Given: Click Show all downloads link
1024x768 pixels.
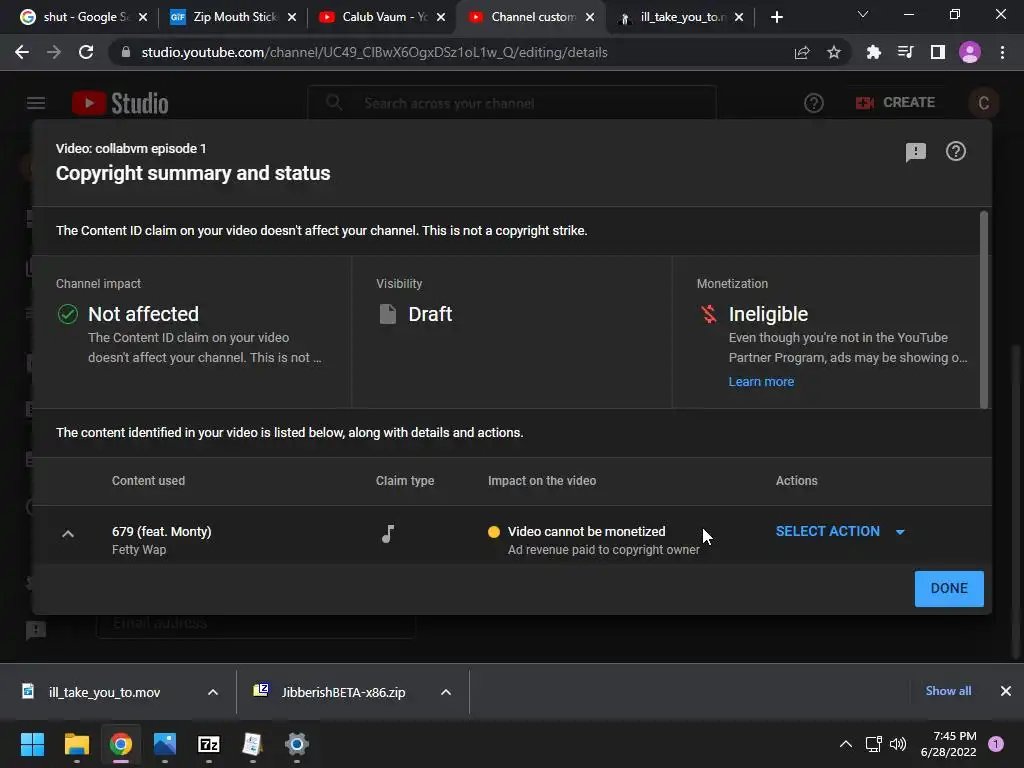Looking at the screenshot, I should pos(948,691).
